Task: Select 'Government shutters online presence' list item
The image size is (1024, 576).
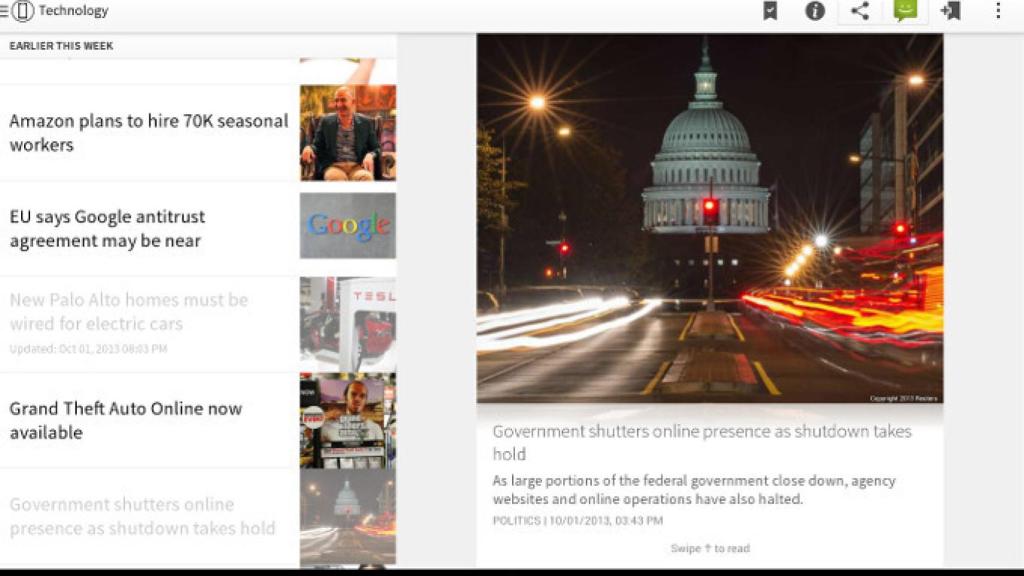Action: [143, 516]
